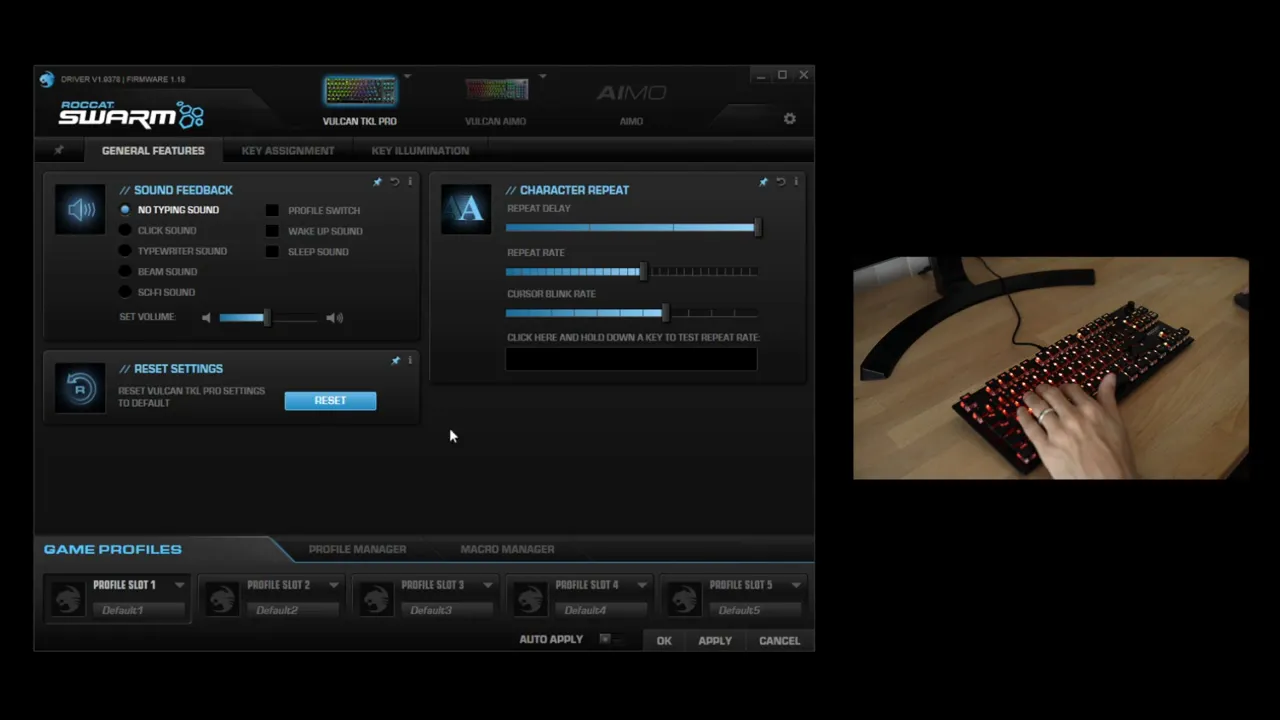
Task: Enable Profile Switch sound checkbox
Action: pyautogui.click(x=272, y=211)
